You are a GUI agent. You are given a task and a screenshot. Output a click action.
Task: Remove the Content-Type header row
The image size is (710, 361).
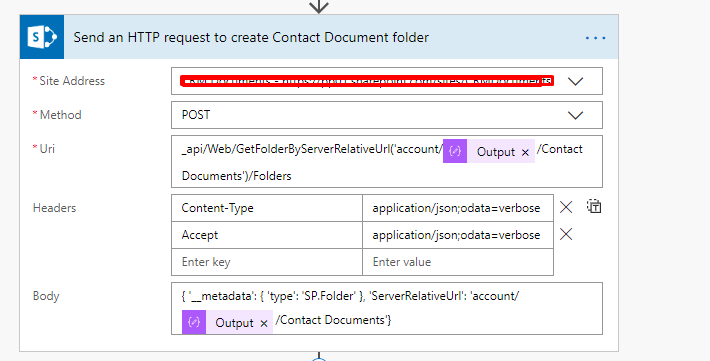click(566, 207)
